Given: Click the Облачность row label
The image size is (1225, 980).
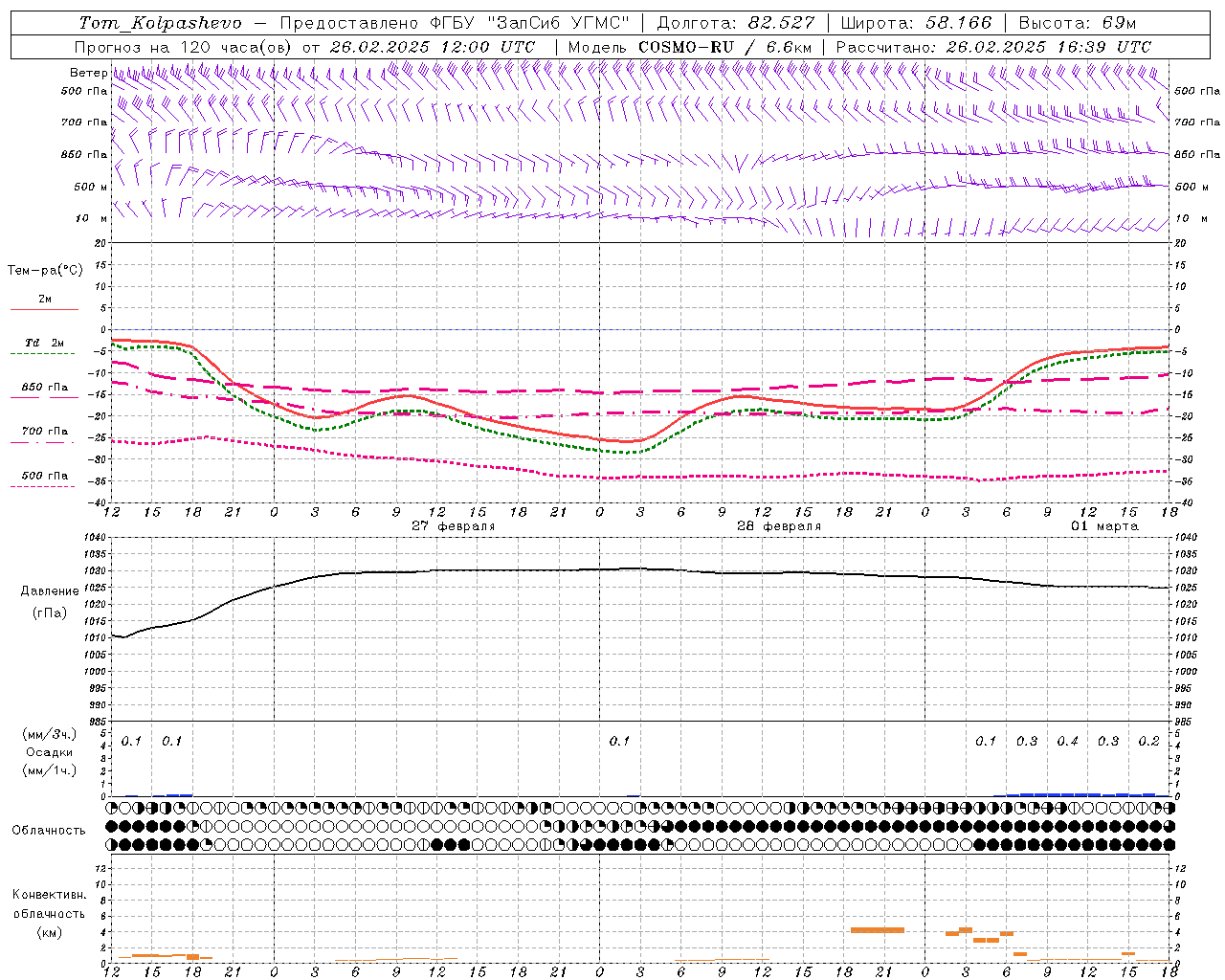Looking at the screenshot, I should pos(49,831).
